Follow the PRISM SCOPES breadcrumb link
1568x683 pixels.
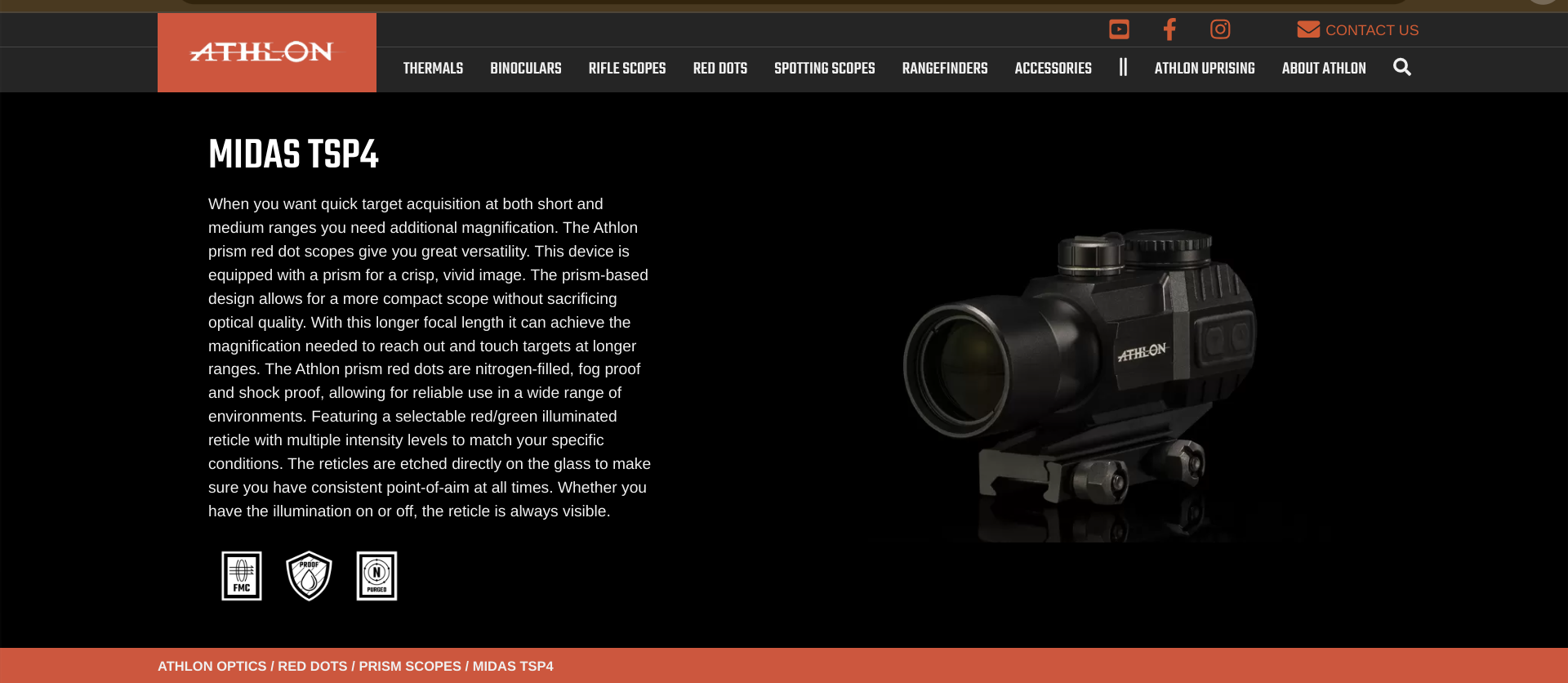[410, 667]
